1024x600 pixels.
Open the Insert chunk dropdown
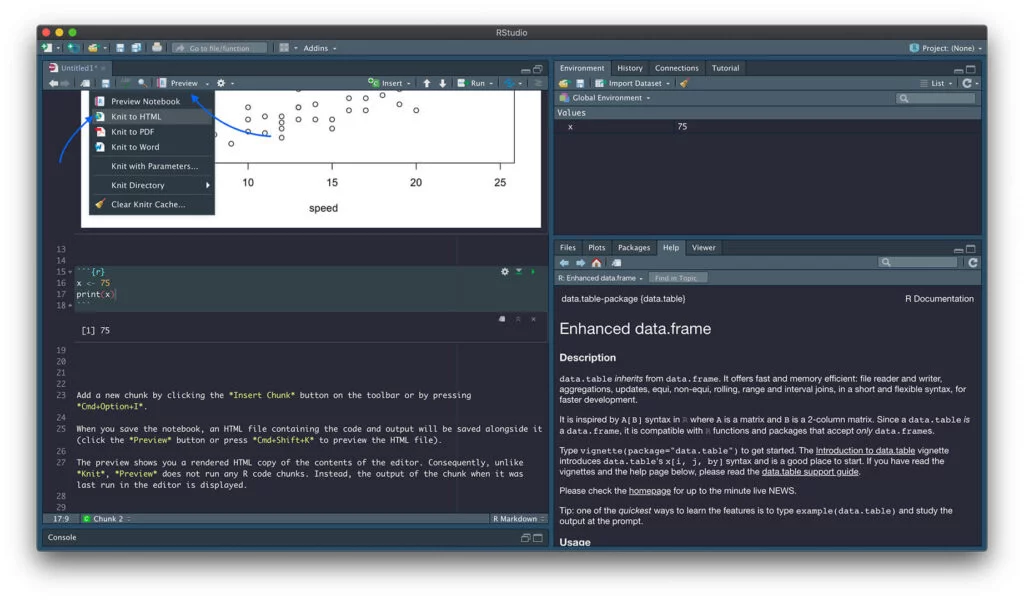[x=409, y=84]
